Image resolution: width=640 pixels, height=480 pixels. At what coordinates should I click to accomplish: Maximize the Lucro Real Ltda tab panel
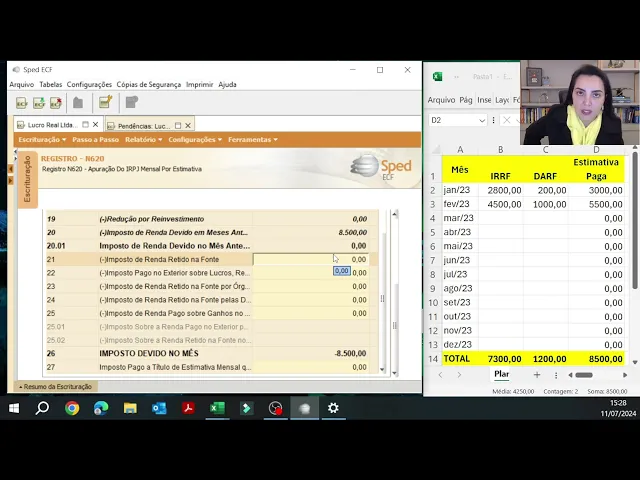pyautogui.click(x=85, y=124)
